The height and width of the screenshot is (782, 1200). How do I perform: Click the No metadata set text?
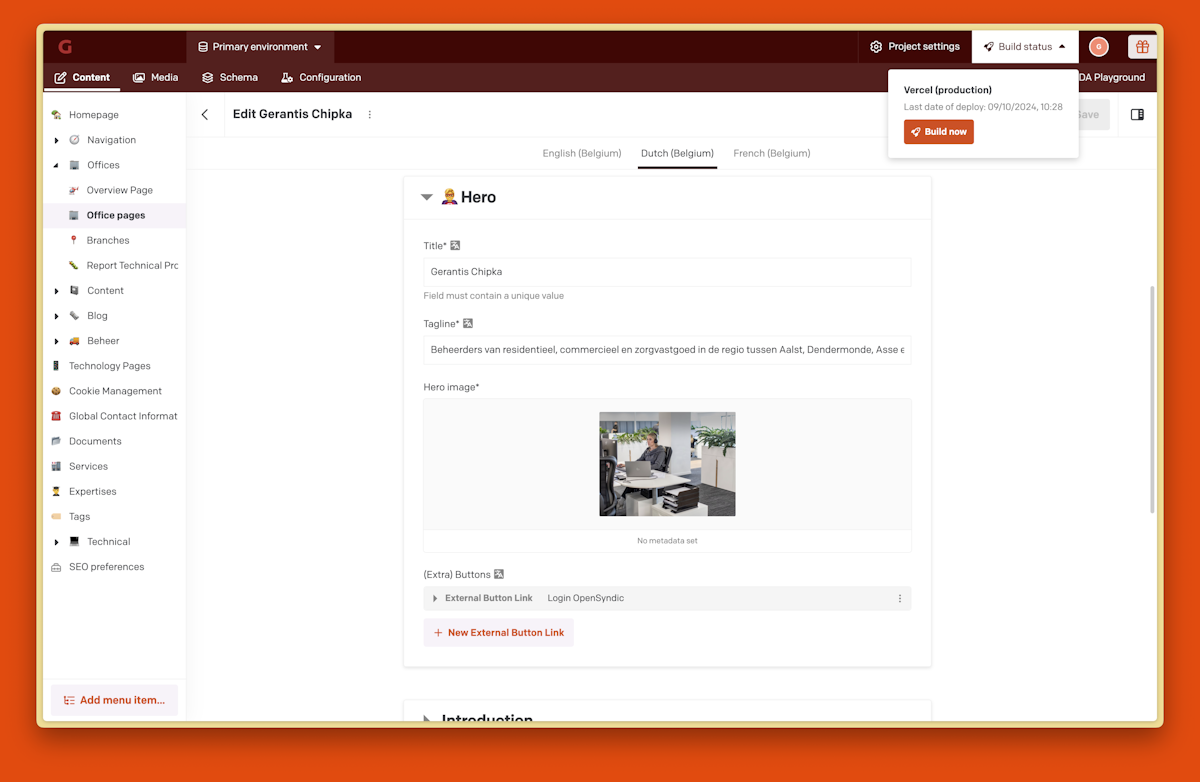(667, 541)
